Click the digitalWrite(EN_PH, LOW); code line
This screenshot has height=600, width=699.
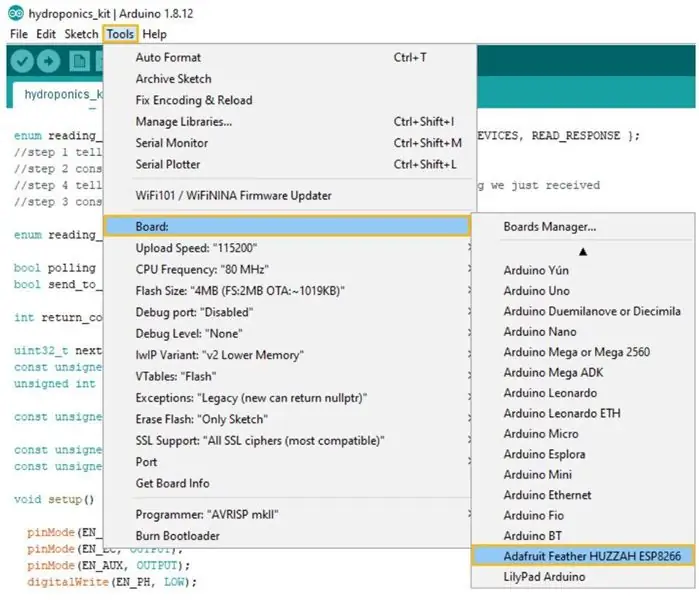click(112, 582)
